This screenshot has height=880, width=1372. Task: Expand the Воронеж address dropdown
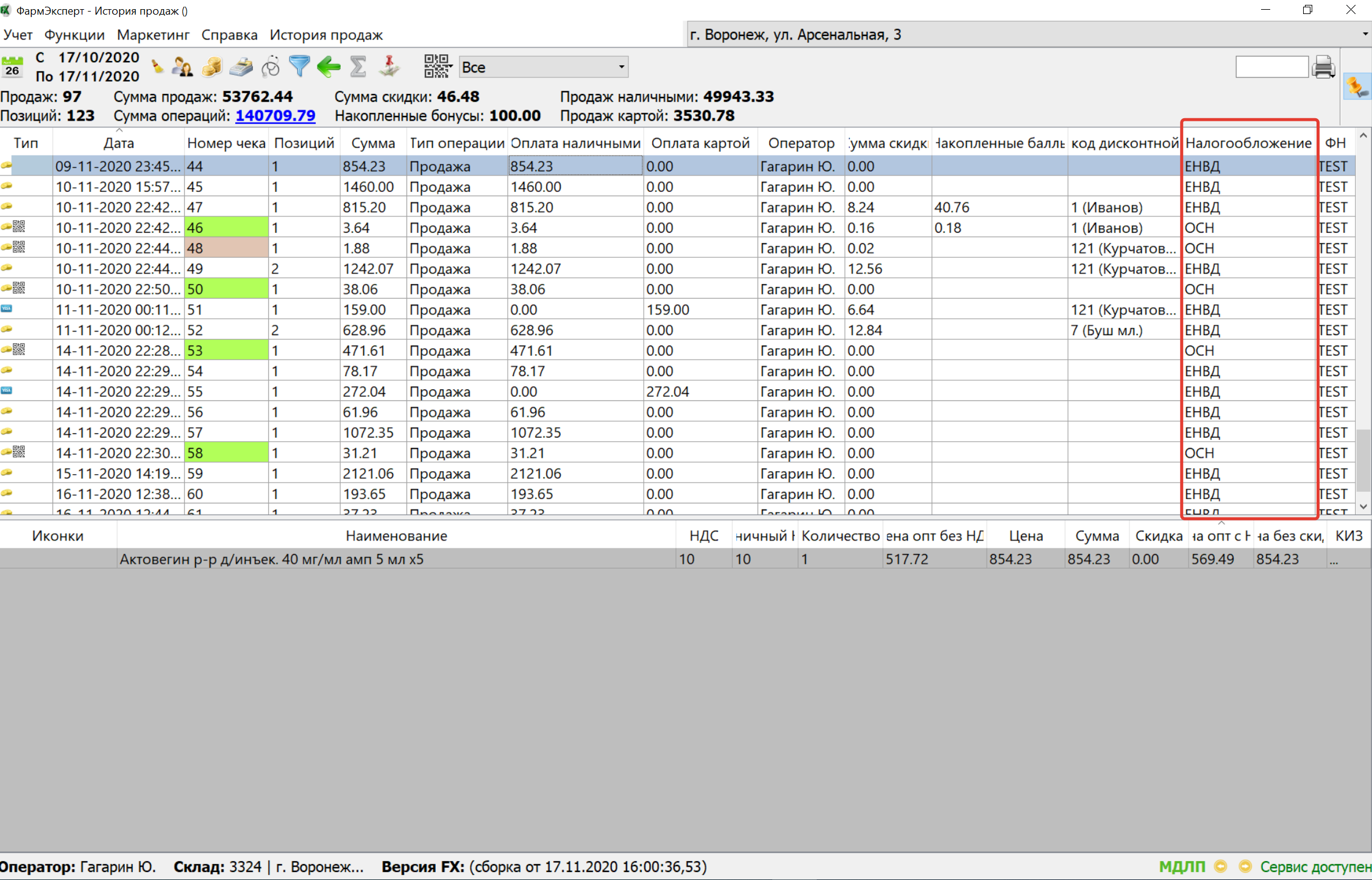(1365, 35)
